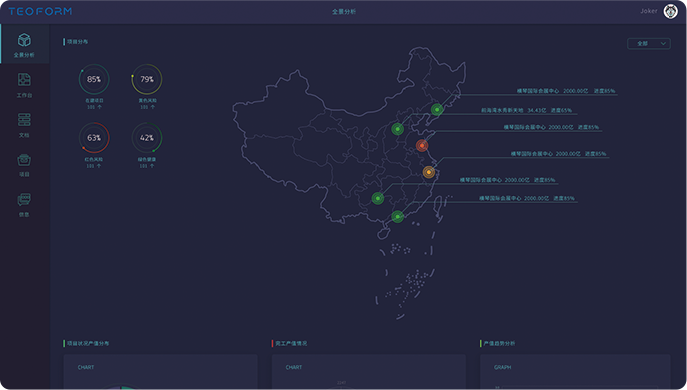Click the TEOFORM logo
Viewport: 687px width, 390px height.
coord(40,11)
